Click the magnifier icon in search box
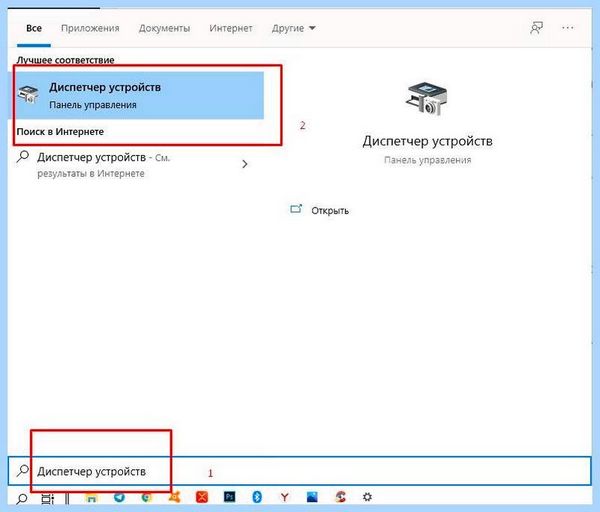 (x=23, y=471)
